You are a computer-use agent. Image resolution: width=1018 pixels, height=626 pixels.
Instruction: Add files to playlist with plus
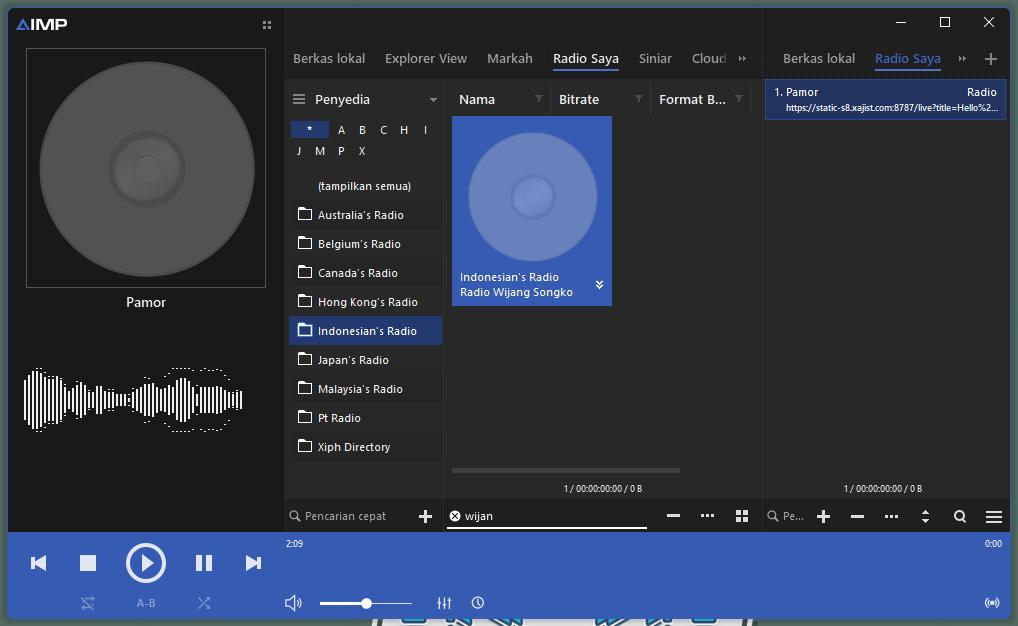823,516
